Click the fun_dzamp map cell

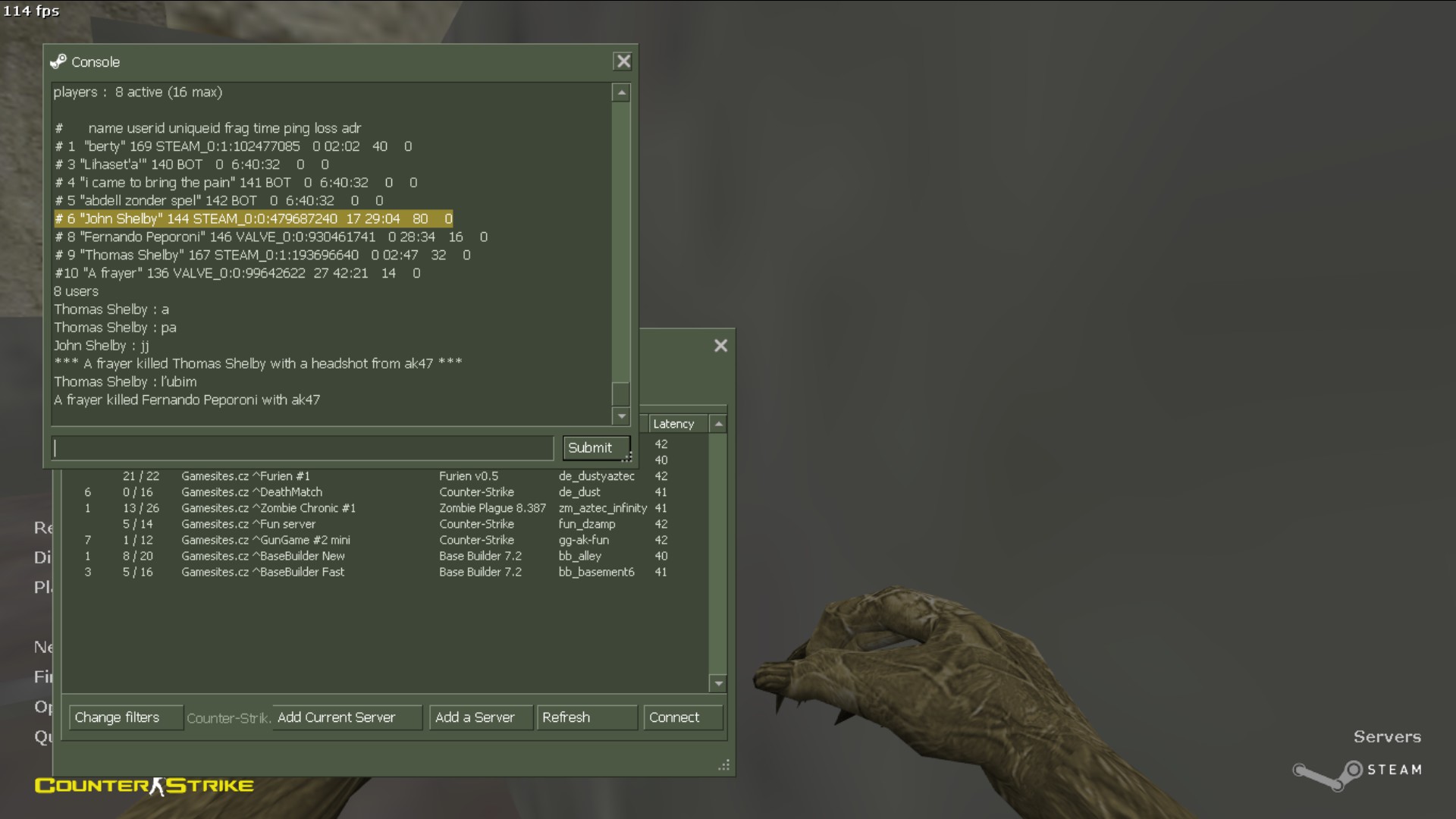[587, 524]
